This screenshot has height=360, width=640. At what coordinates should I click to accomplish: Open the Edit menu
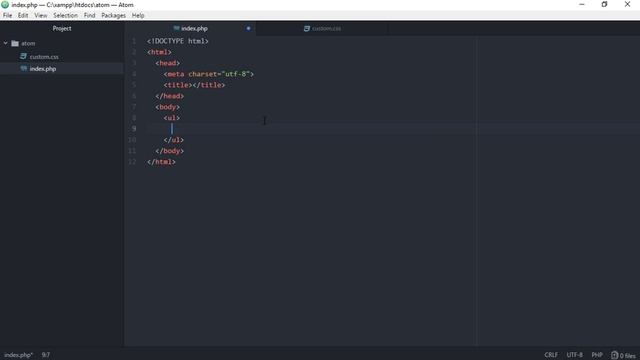23,16
